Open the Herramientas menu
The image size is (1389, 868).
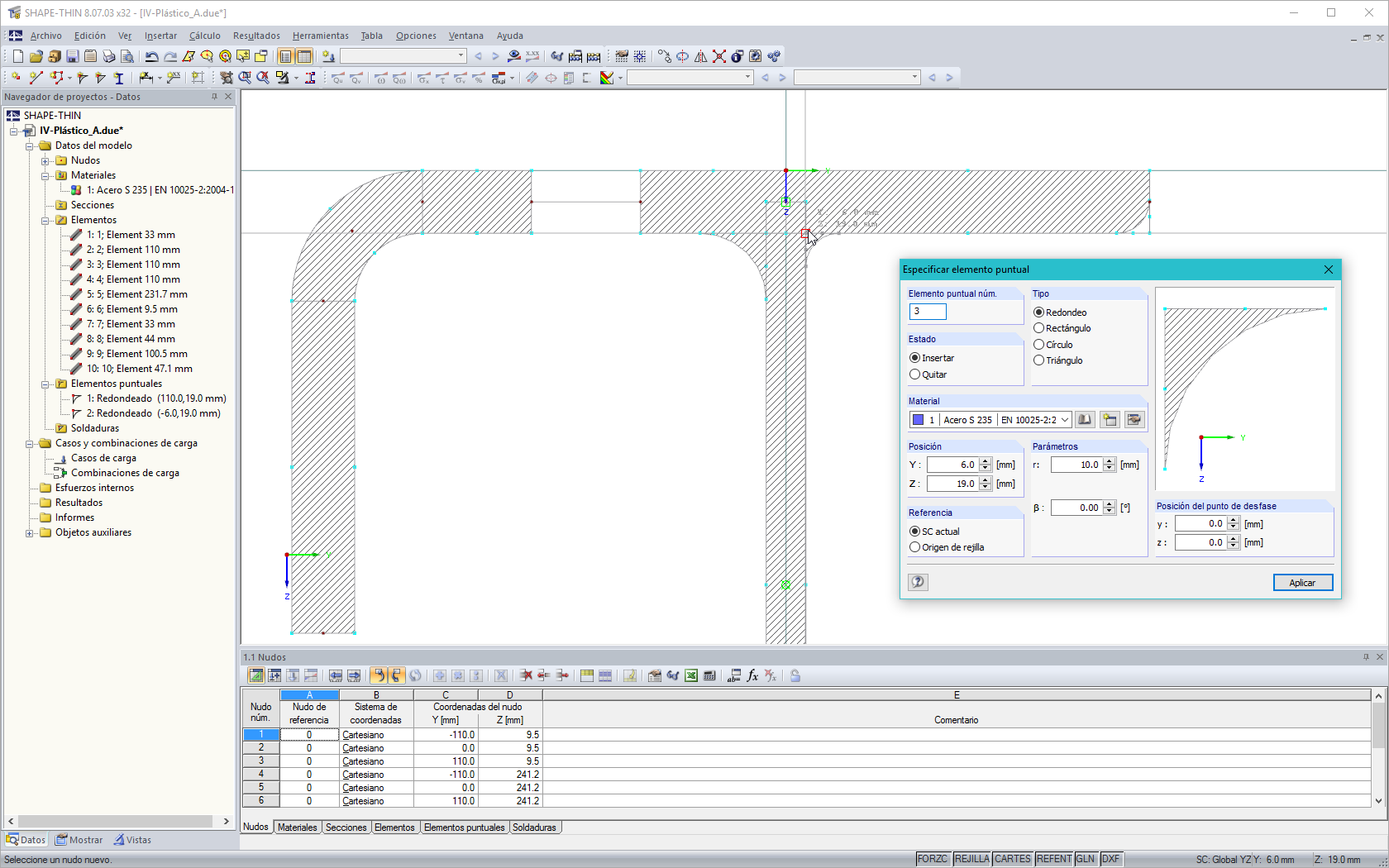[321, 36]
